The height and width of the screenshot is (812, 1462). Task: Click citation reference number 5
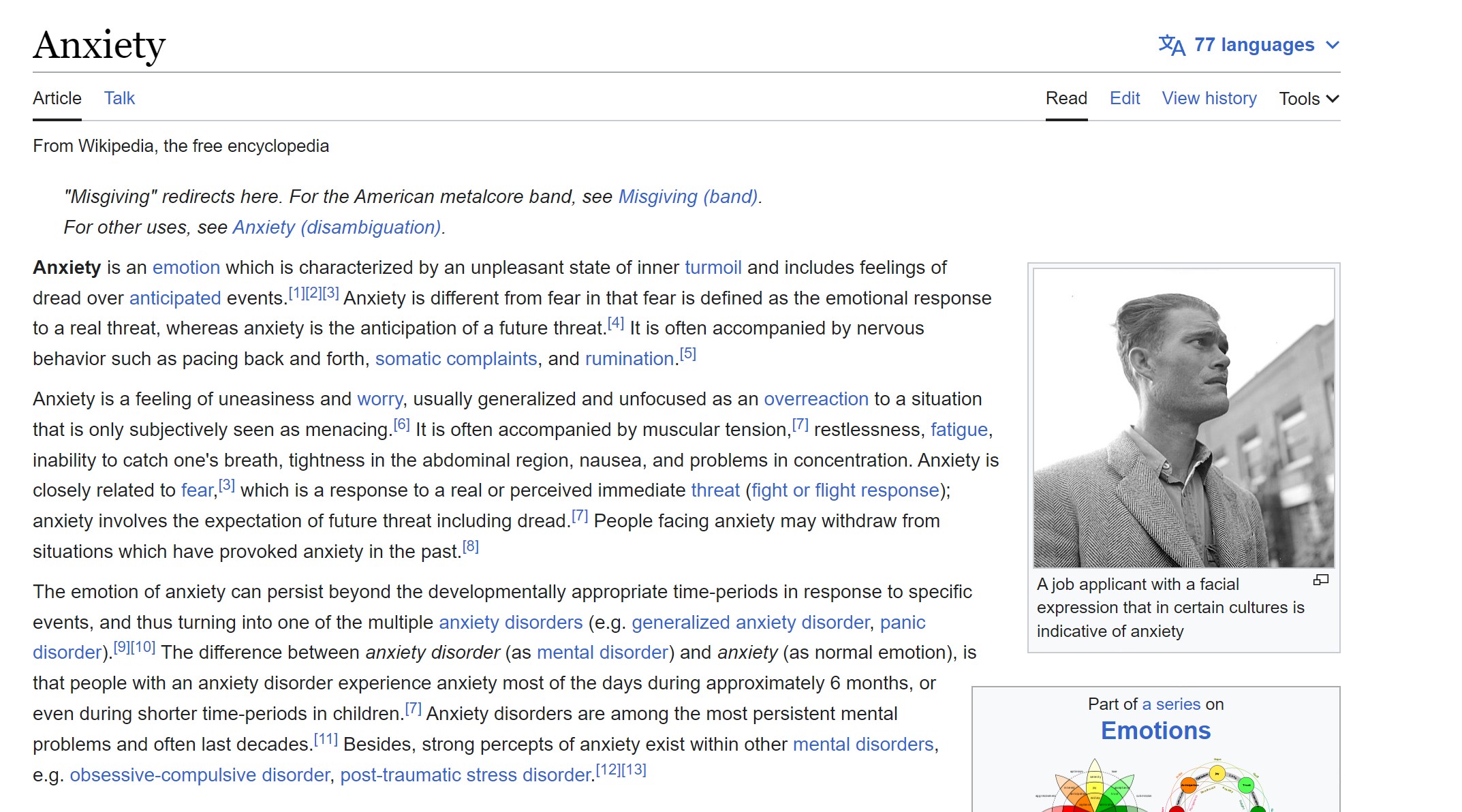688,354
